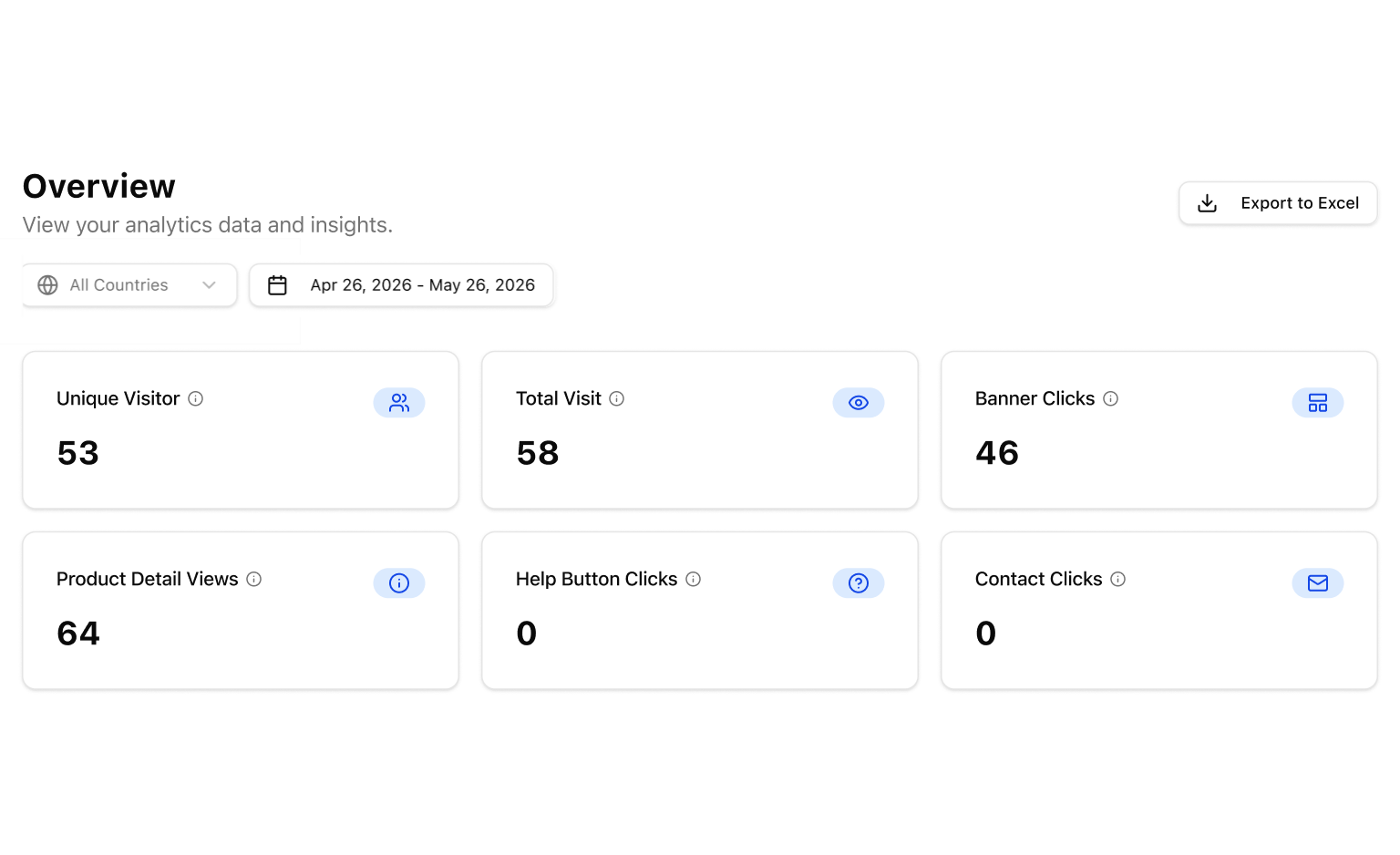Open the All Countries dropdown

click(129, 285)
